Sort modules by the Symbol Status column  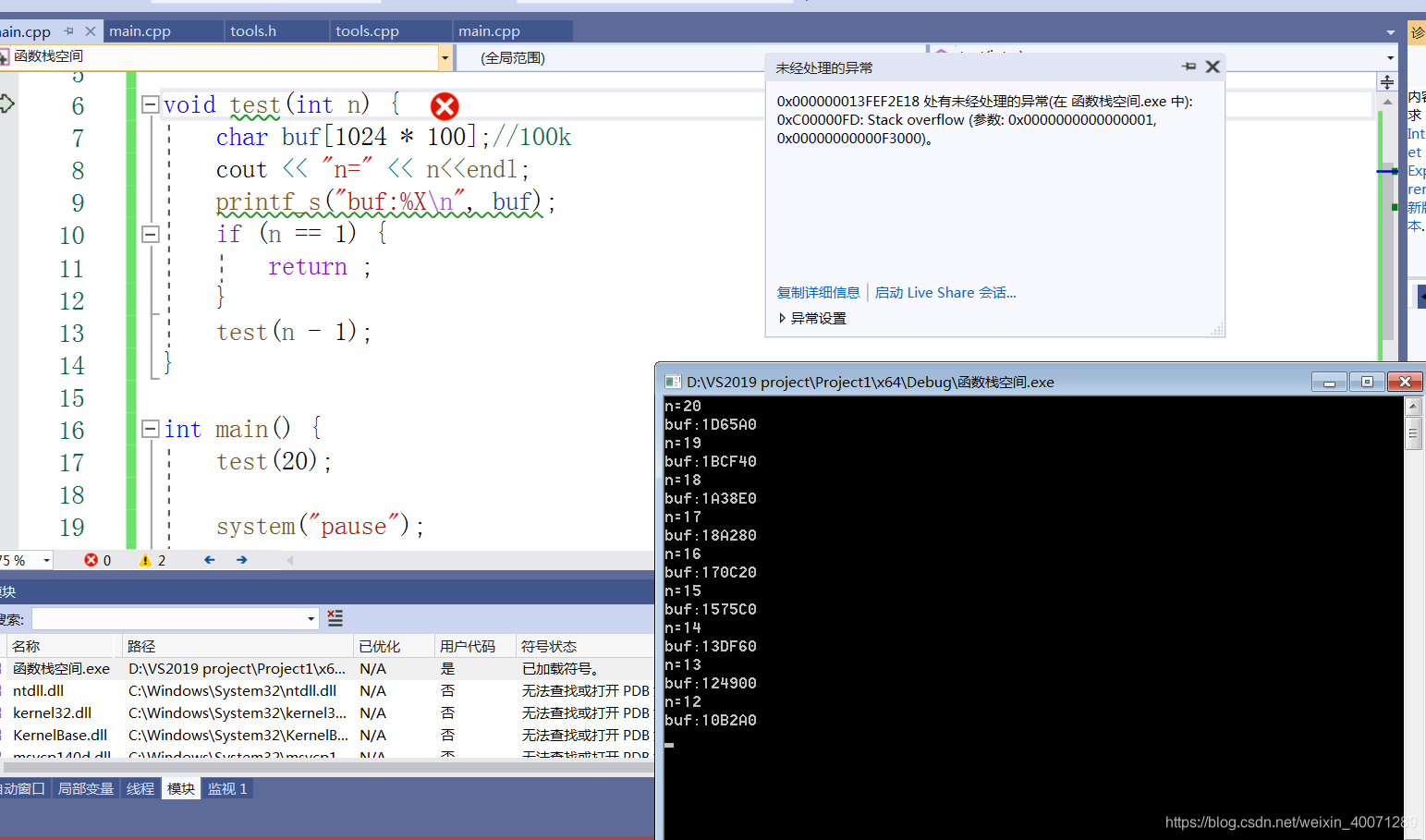[585, 646]
